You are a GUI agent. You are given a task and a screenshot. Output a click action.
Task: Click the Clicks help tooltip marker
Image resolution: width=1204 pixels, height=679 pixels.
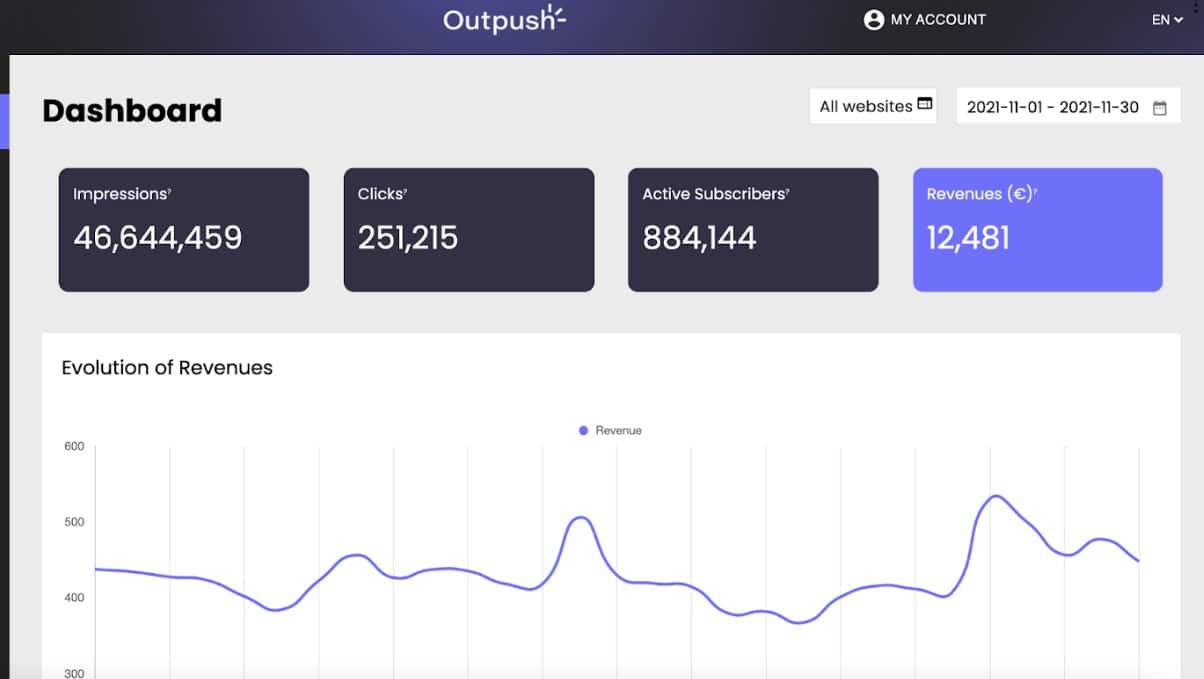[405, 190]
